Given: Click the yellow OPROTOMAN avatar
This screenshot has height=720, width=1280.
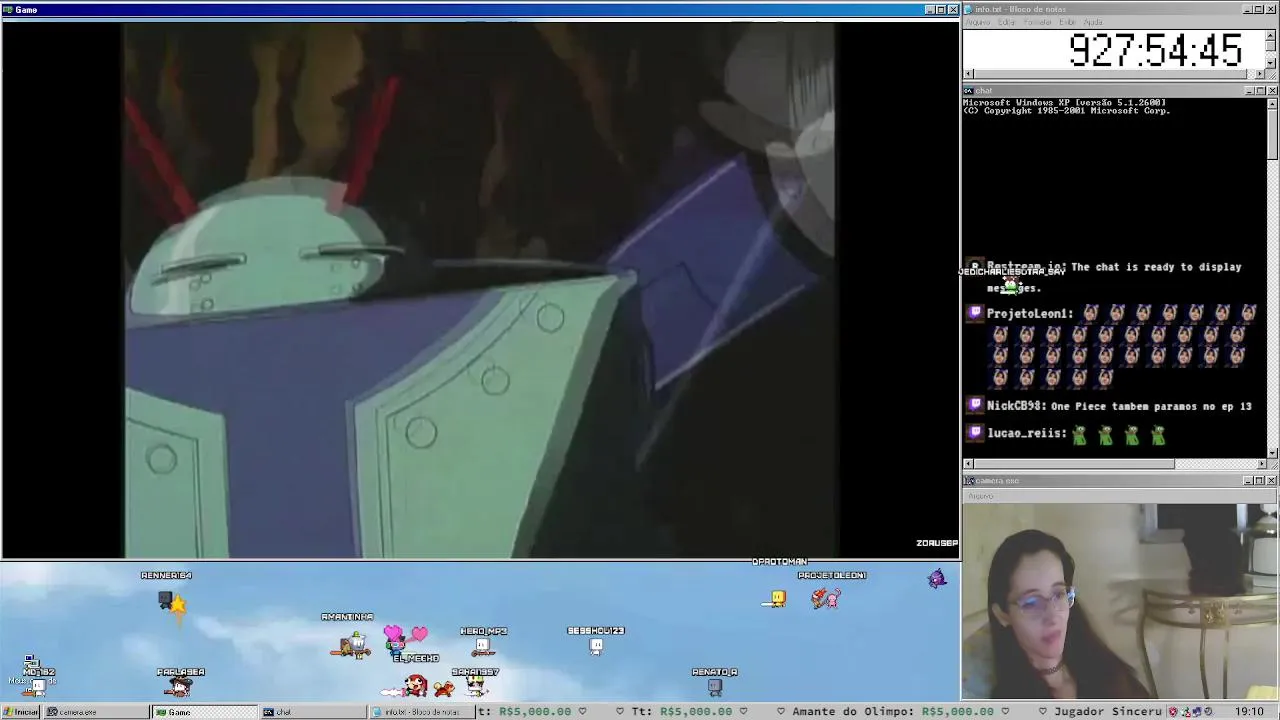Looking at the screenshot, I should (776, 599).
